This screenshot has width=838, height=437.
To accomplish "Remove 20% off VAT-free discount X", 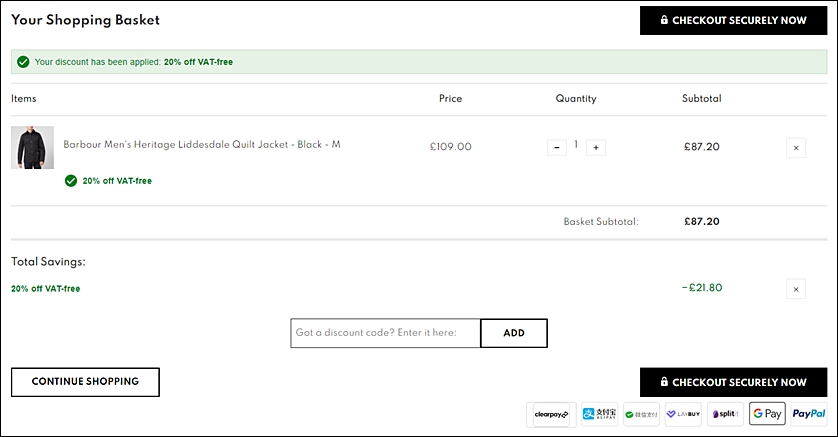I will (x=796, y=289).
